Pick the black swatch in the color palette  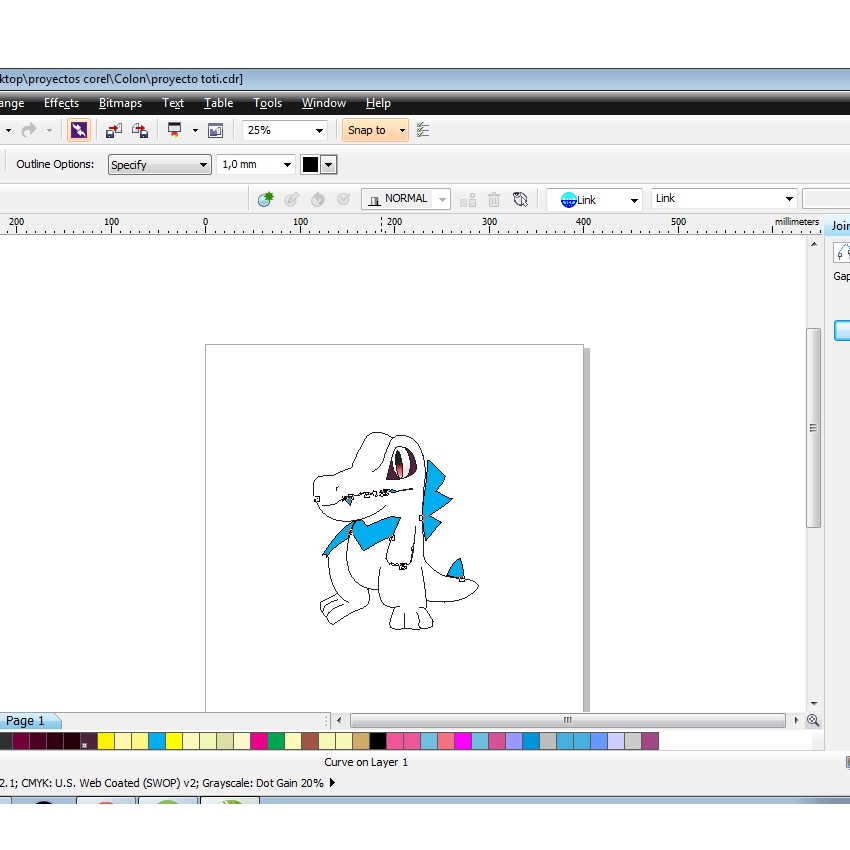378,741
